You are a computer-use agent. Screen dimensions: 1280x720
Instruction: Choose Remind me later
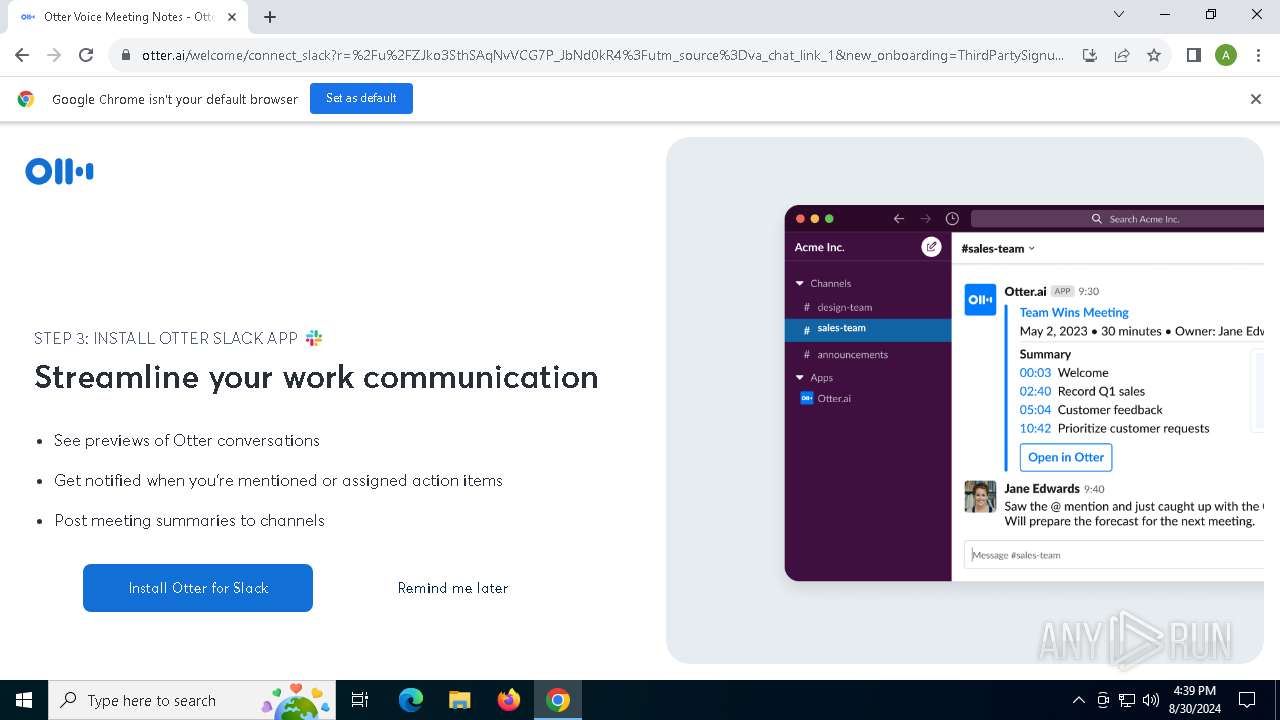pos(453,588)
